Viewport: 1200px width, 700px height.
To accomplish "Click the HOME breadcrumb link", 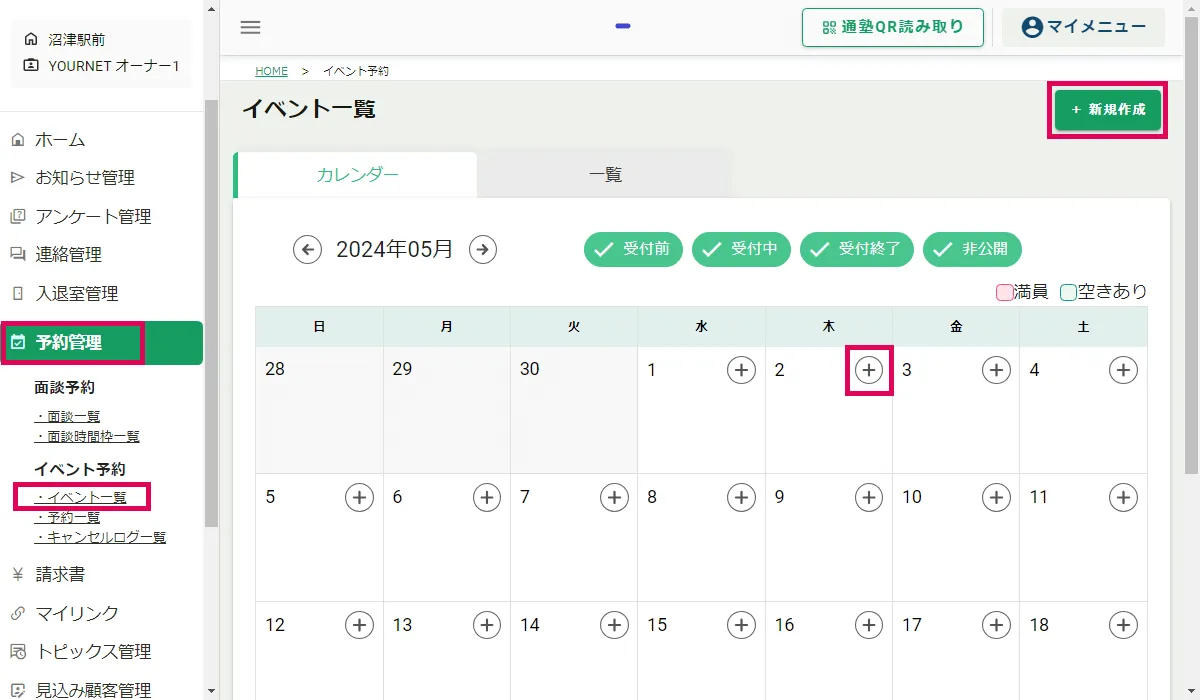I will click(x=271, y=71).
